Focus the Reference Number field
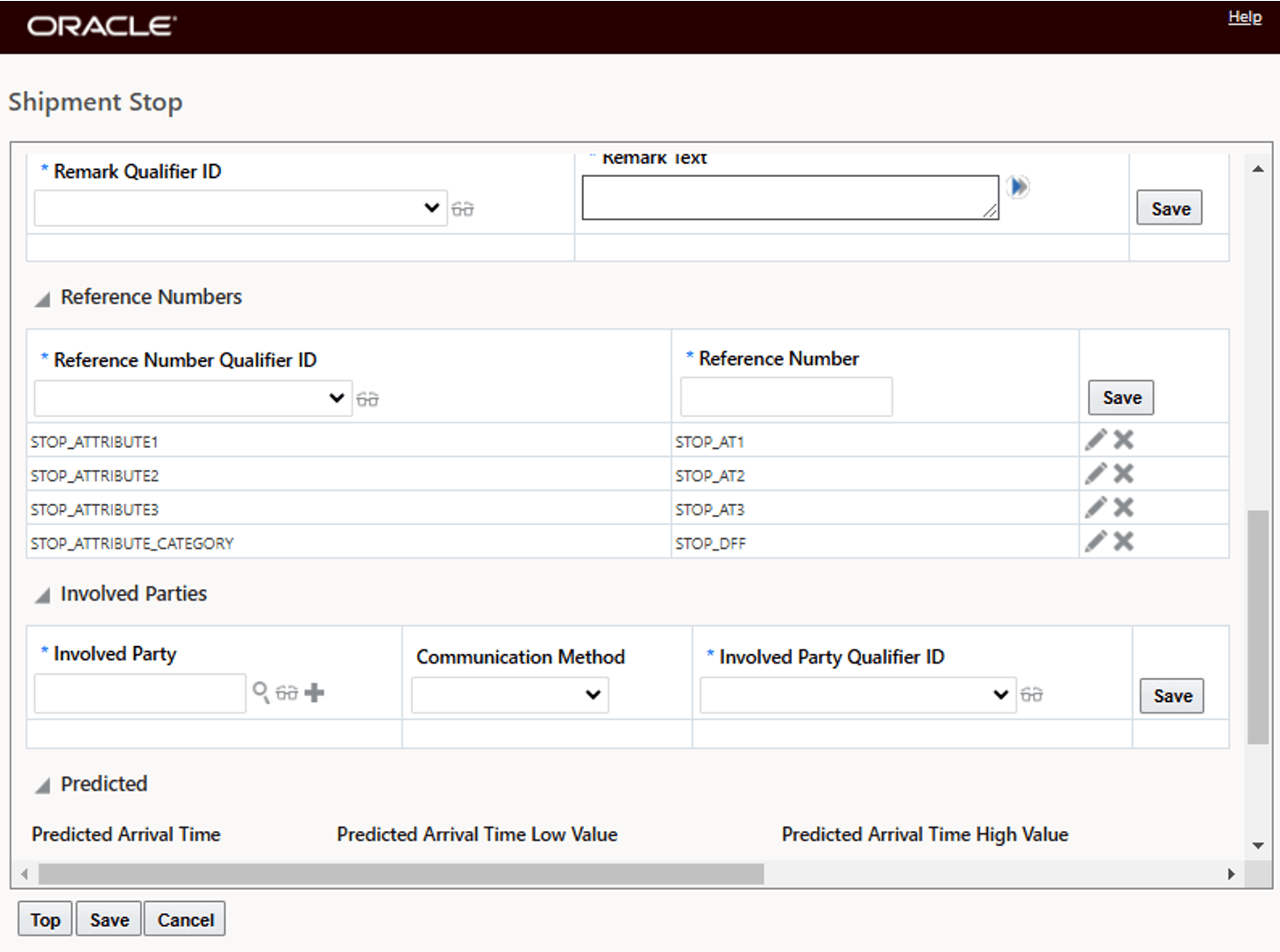The image size is (1280, 952). click(786, 397)
